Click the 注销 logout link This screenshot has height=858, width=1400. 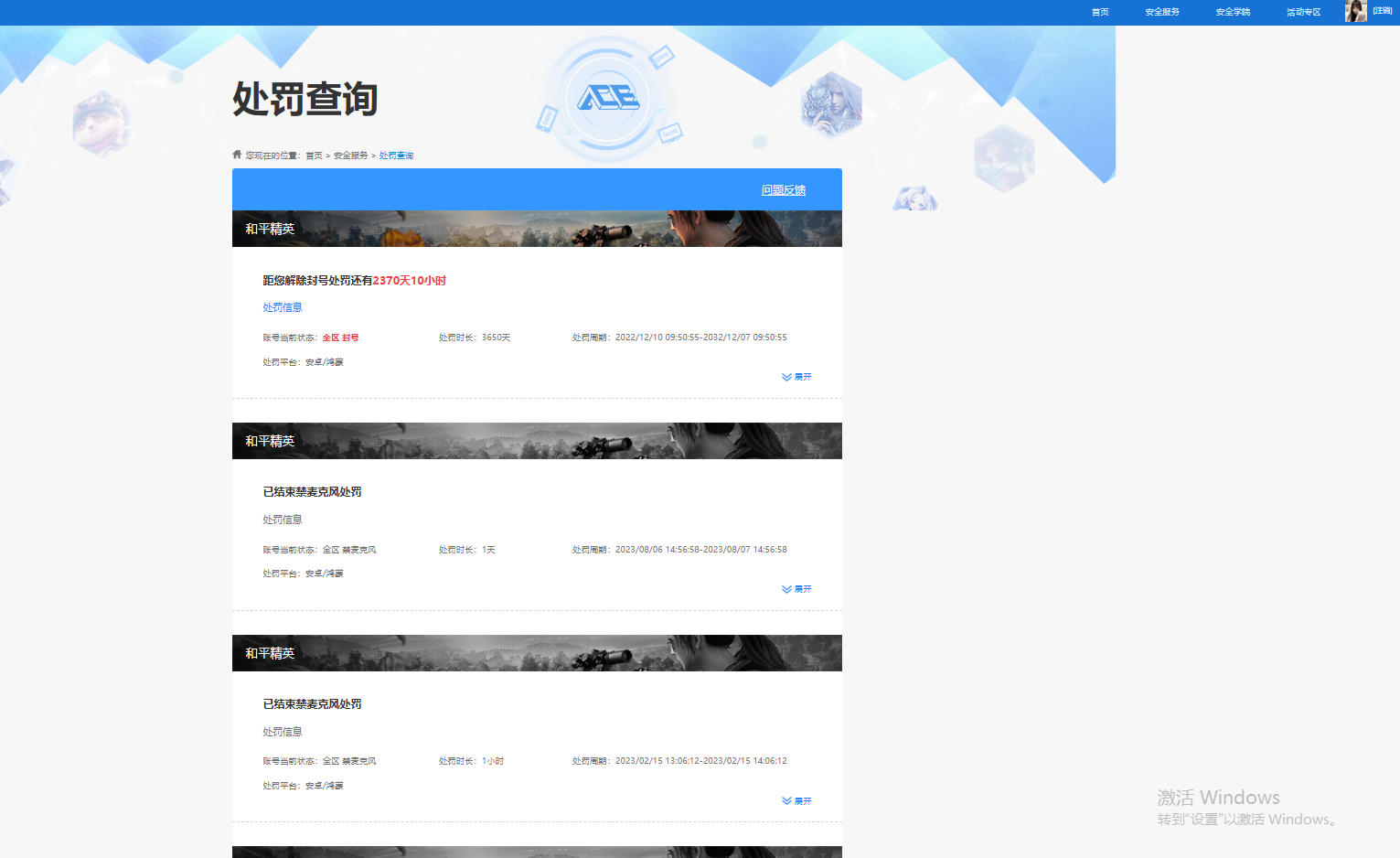point(1383,11)
